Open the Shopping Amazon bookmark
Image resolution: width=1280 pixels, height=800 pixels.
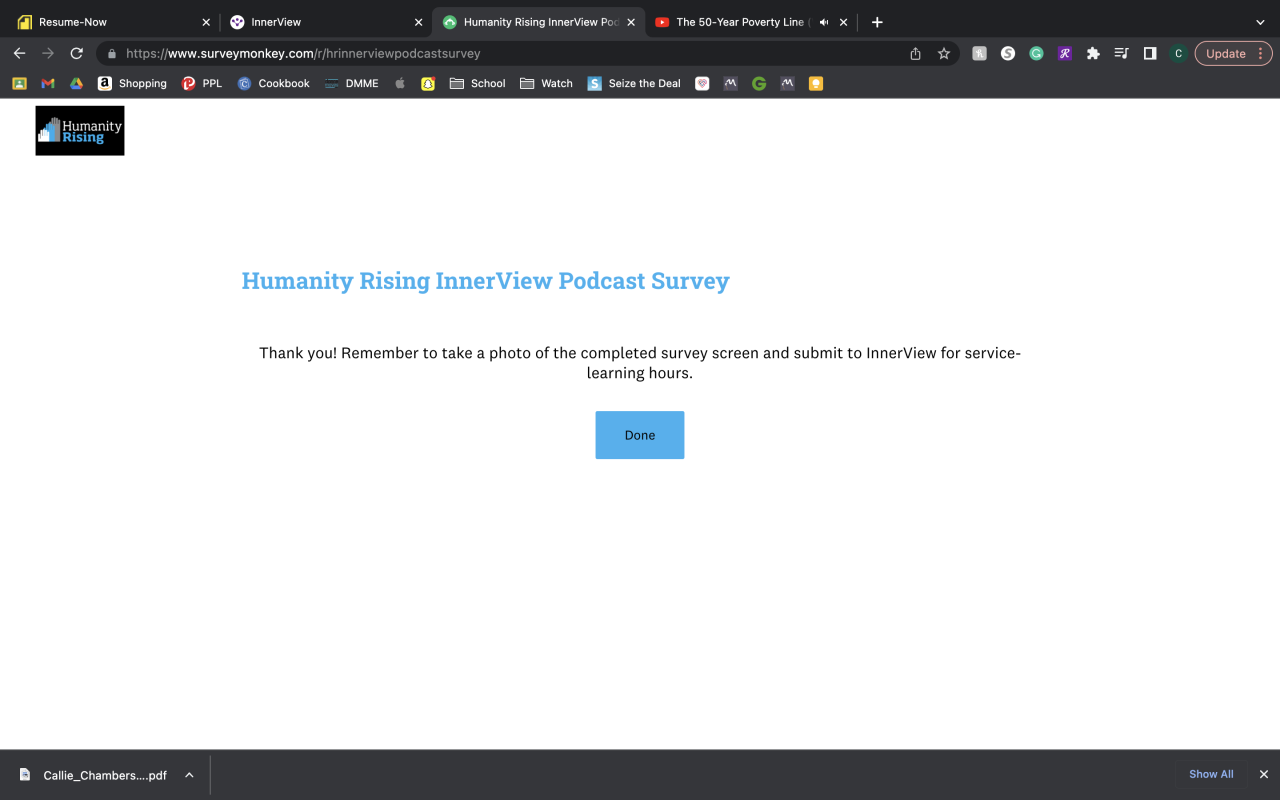132,84
